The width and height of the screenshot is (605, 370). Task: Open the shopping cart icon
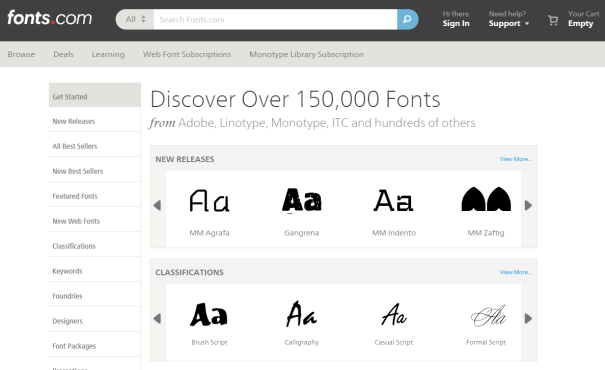tap(553, 20)
